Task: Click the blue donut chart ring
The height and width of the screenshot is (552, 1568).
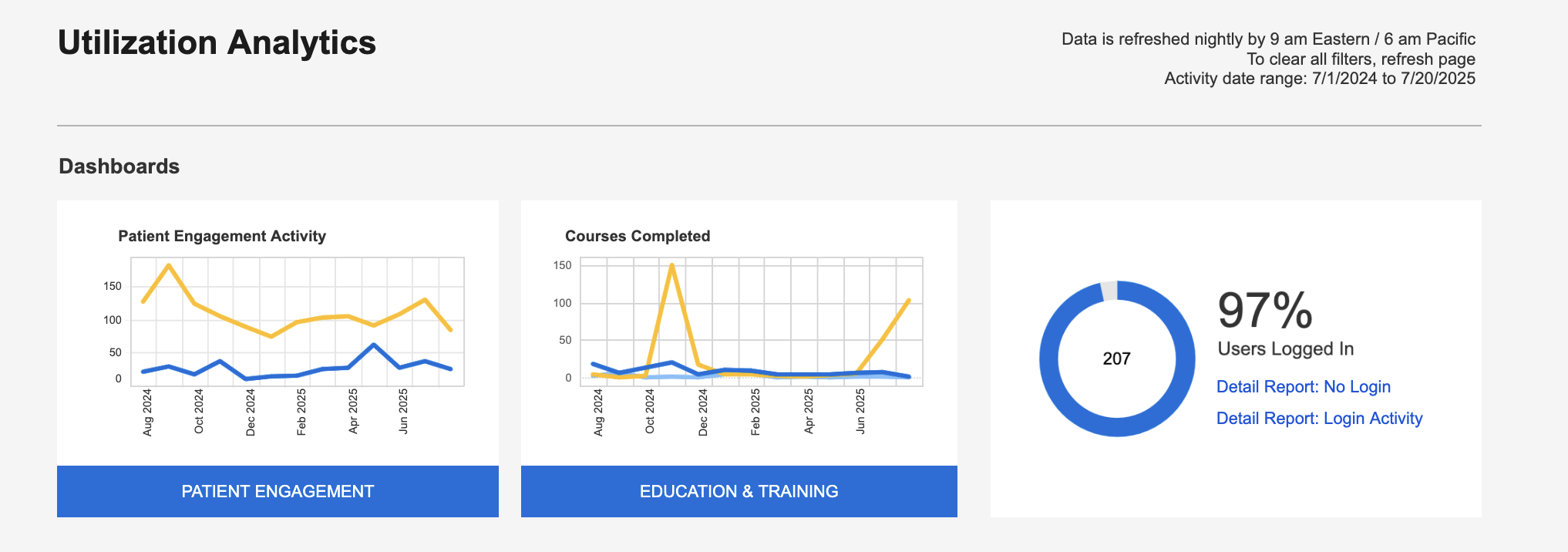Action: pos(1049,358)
